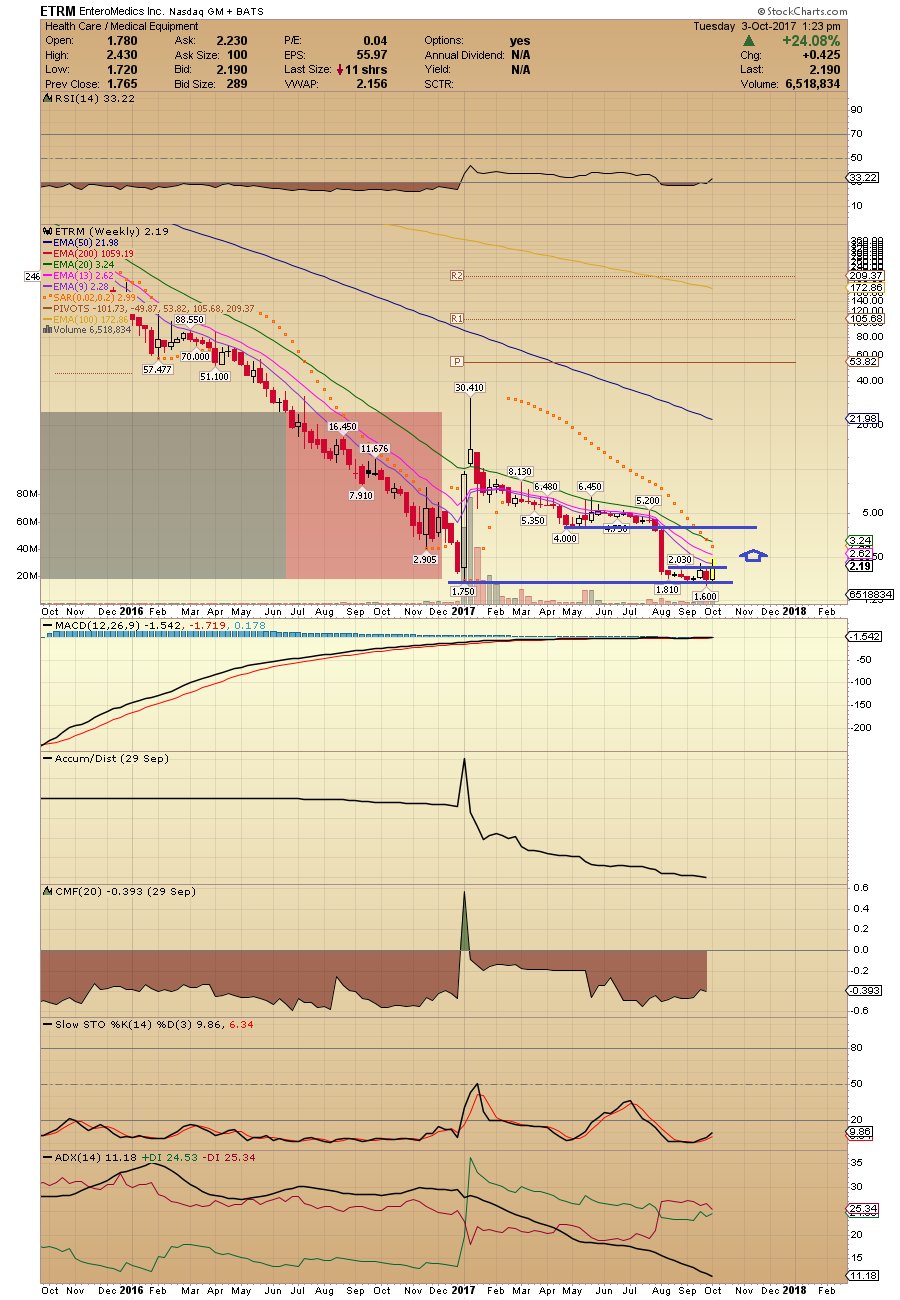The width and height of the screenshot is (900, 1300).
Task: Click the R1 pivot marker
Action: (458, 319)
